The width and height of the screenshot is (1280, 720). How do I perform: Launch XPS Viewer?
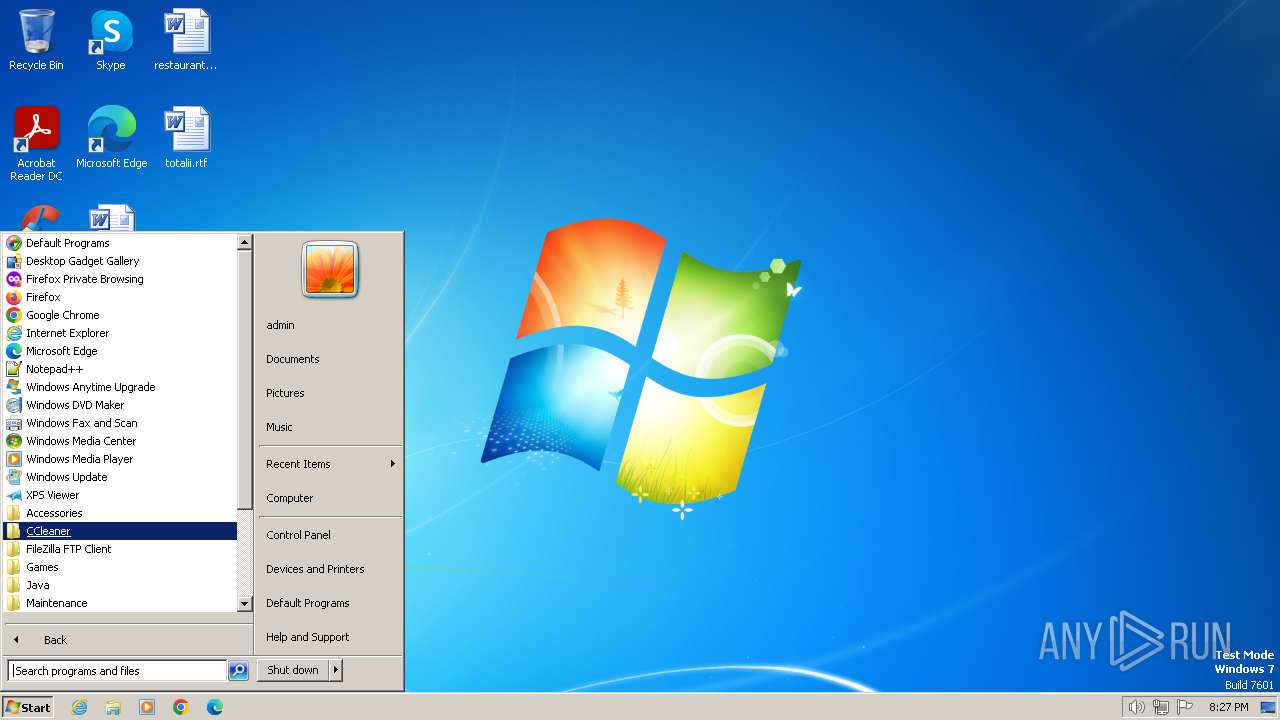[x=120, y=495]
